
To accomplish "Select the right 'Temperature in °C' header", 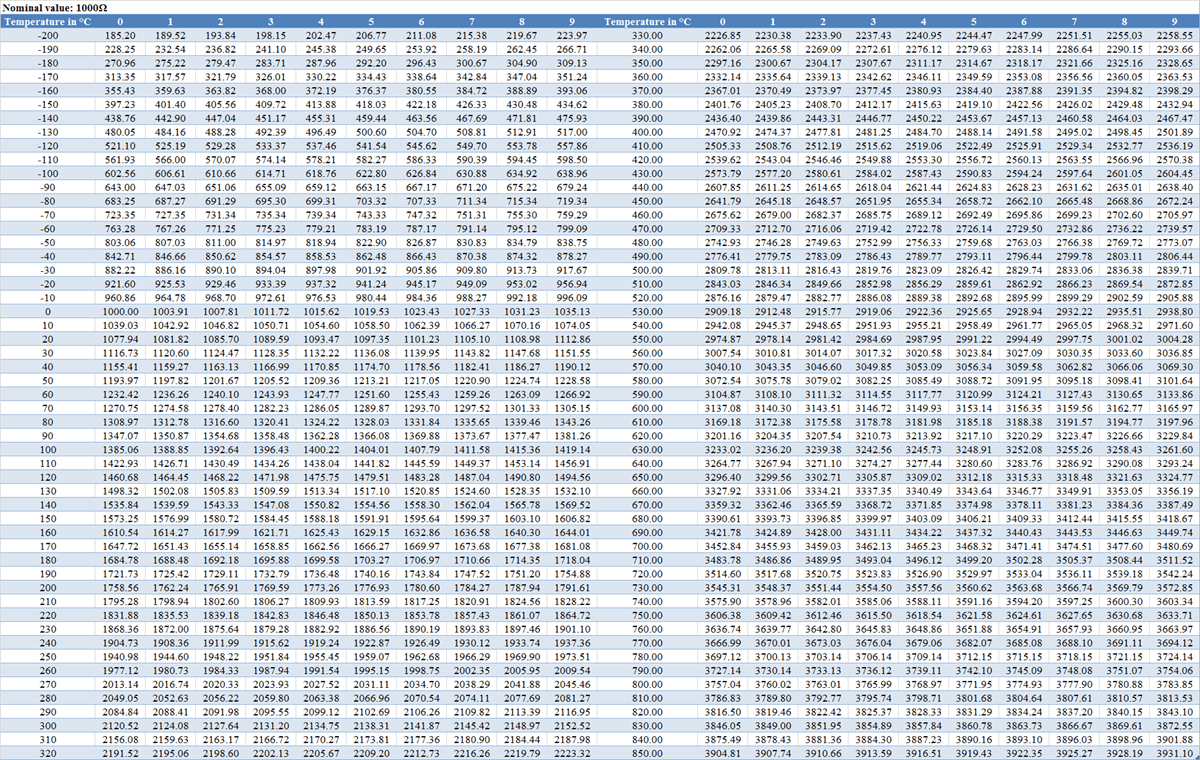I will pyautogui.click(x=647, y=21).
